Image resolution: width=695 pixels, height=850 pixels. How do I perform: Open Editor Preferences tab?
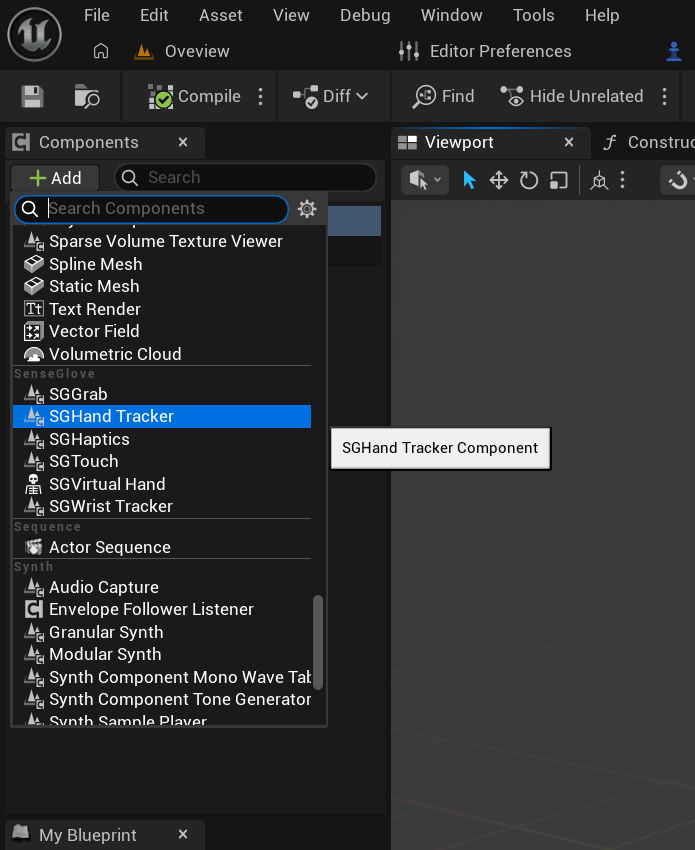485,51
